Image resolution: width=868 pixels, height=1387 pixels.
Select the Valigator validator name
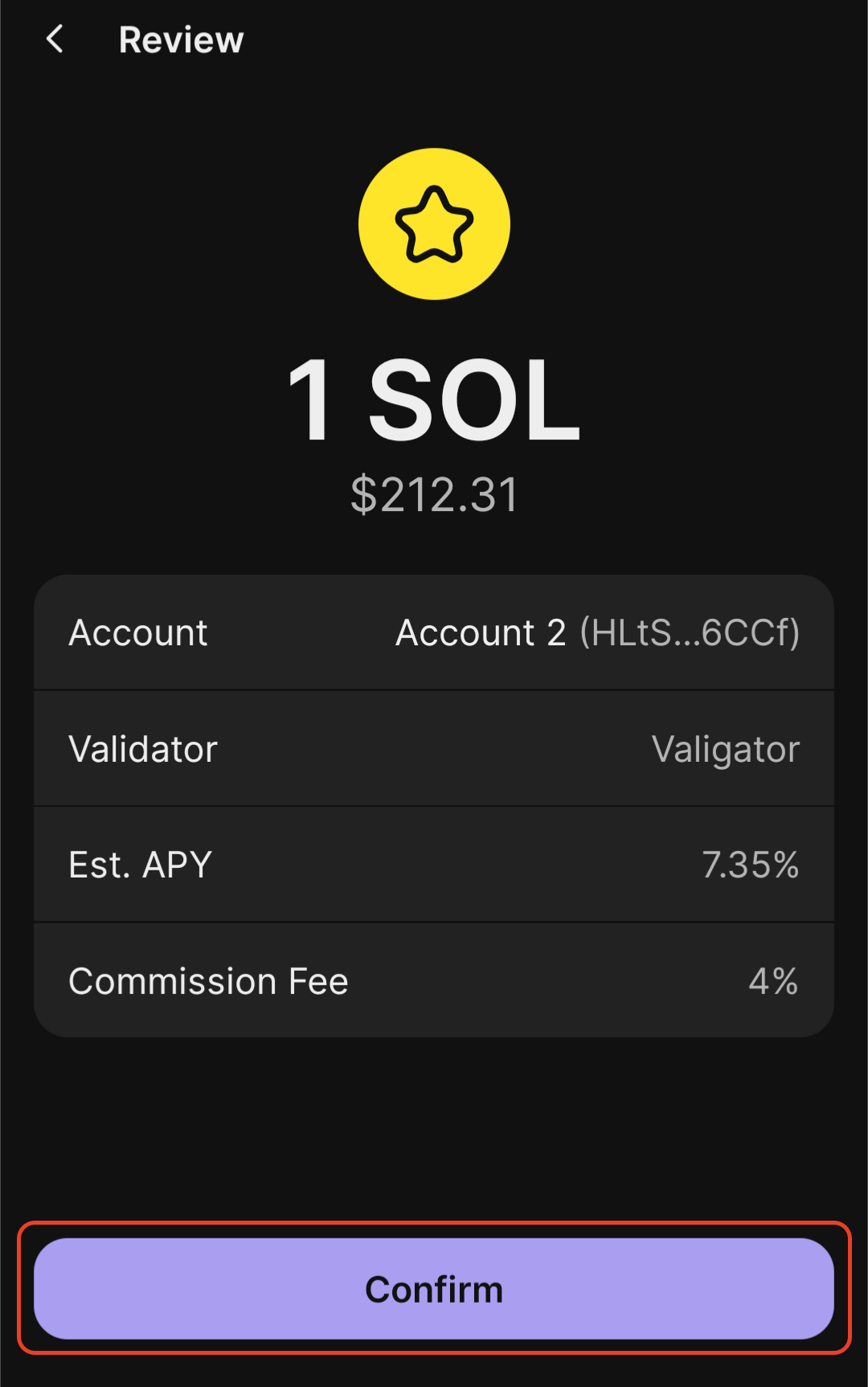725,749
